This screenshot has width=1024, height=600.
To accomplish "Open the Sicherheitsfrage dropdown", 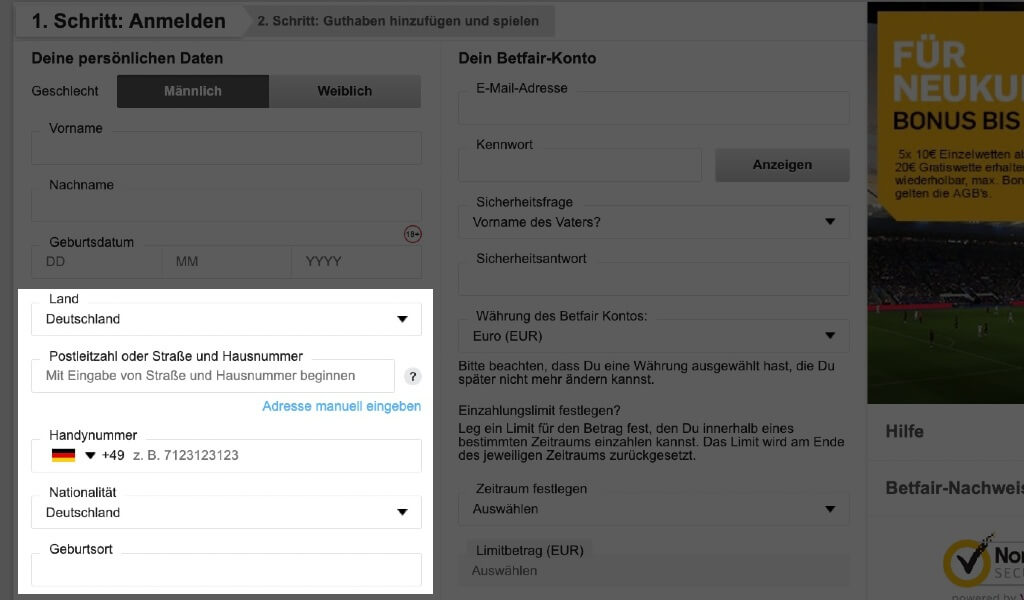I will [654, 222].
